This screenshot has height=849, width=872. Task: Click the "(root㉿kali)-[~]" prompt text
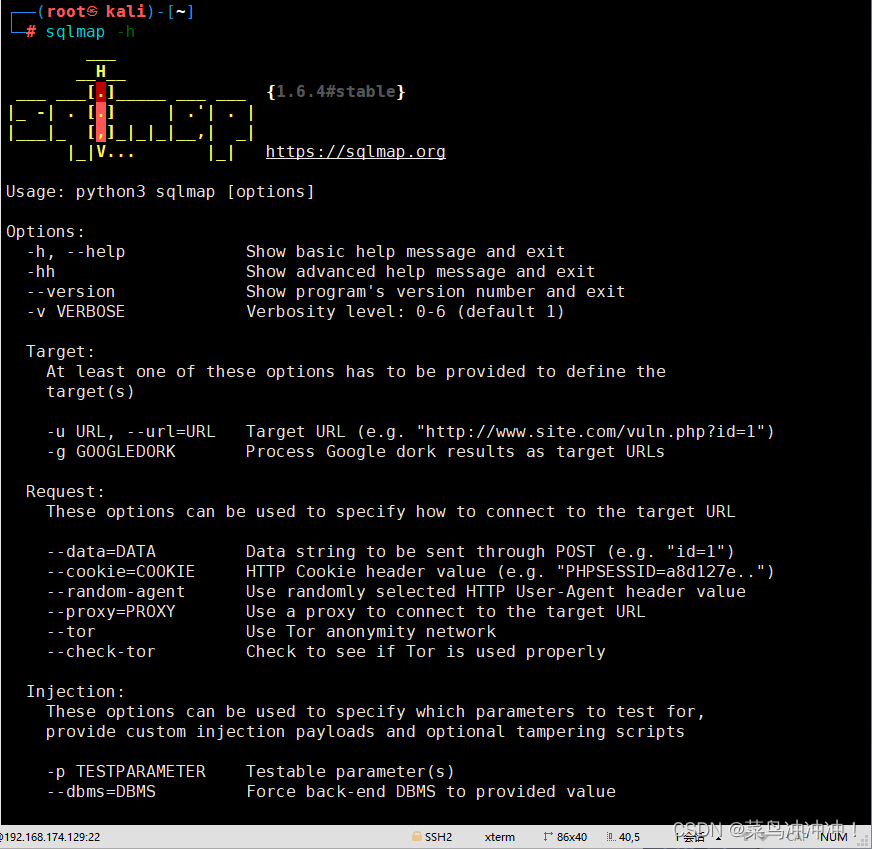point(115,12)
